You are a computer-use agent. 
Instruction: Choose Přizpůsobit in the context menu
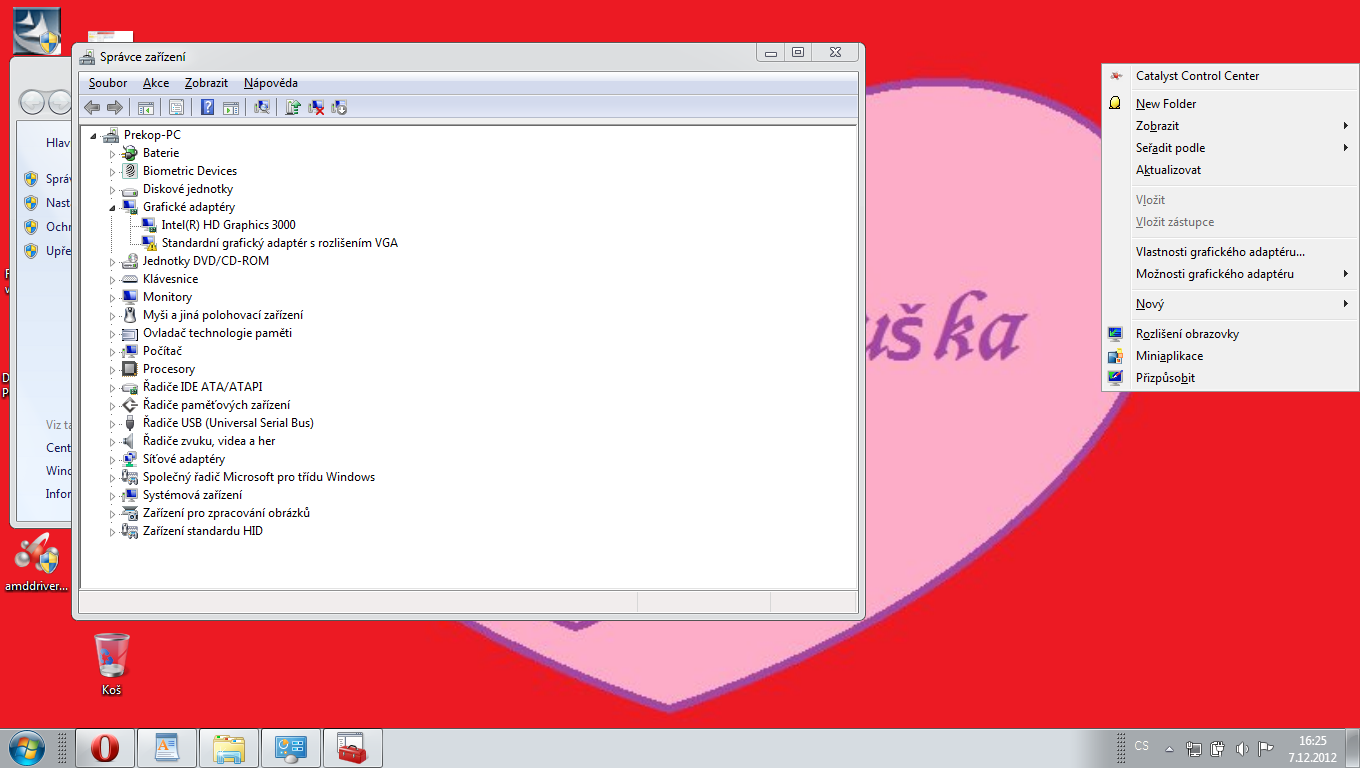coord(1230,378)
